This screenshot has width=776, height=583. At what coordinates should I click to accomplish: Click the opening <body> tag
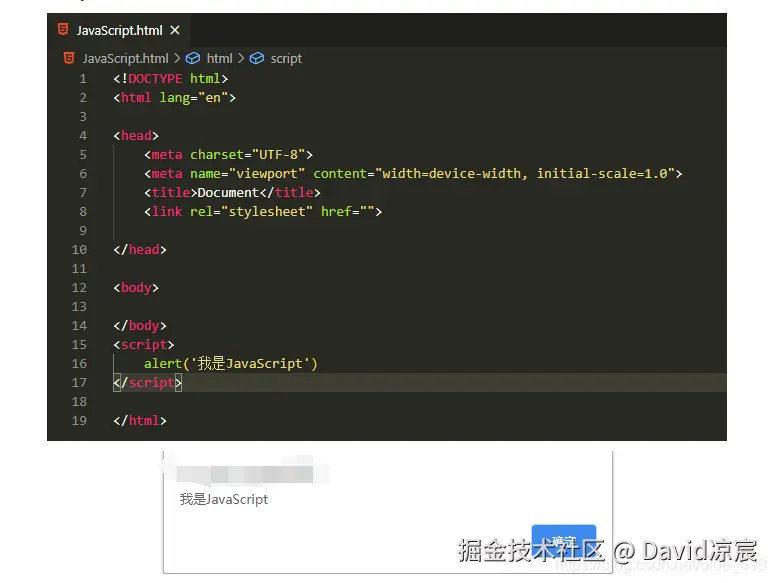(x=136, y=288)
